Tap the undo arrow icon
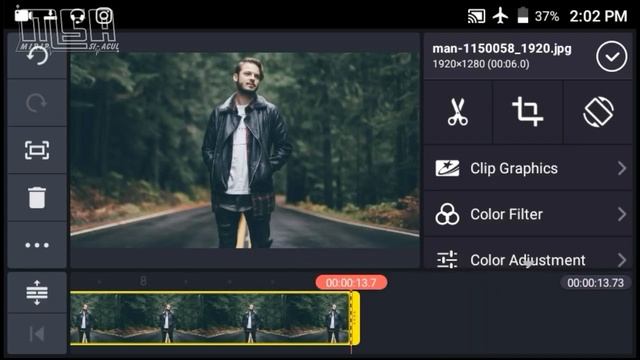 [37, 56]
